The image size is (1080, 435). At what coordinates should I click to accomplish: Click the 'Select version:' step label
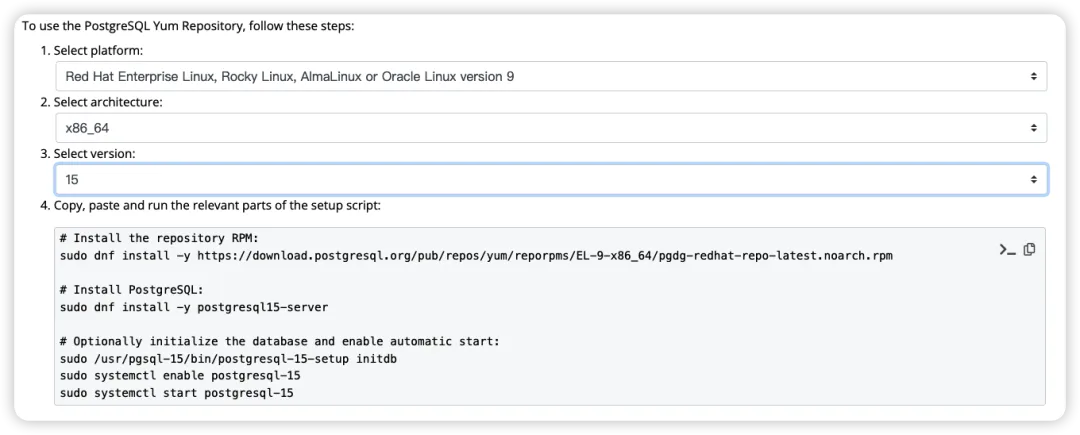coord(94,153)
